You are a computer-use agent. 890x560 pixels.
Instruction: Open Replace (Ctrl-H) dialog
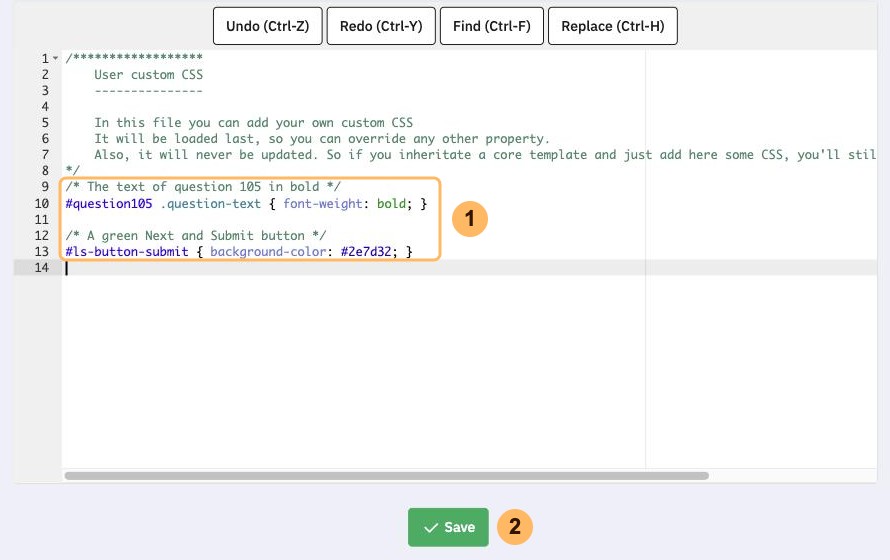612,26
